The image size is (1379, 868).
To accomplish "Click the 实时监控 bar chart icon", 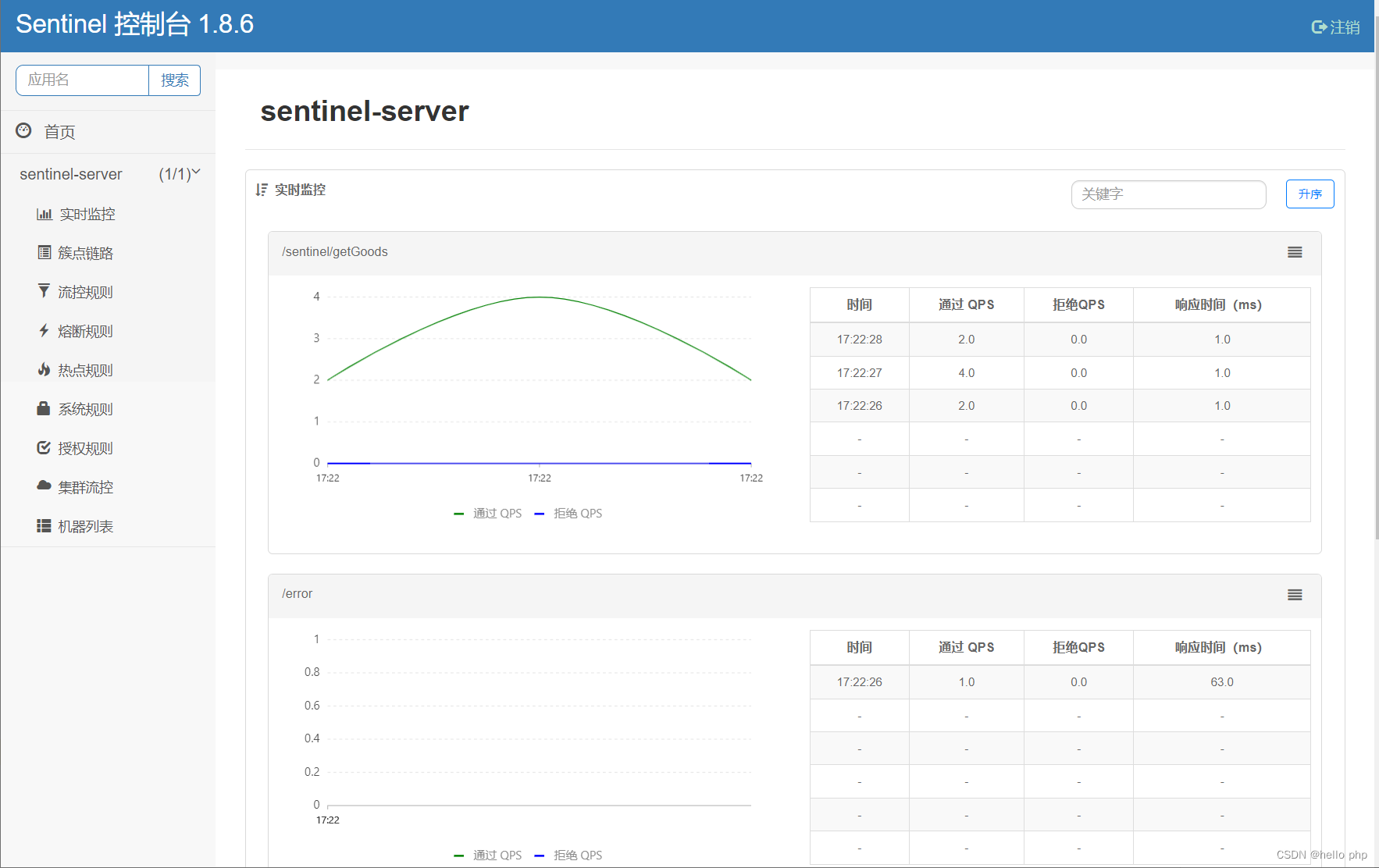I will (45, 214).
